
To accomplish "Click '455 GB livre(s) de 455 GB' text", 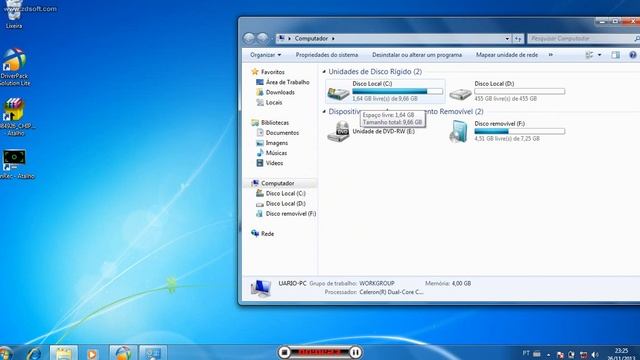I will pos(505,99).
